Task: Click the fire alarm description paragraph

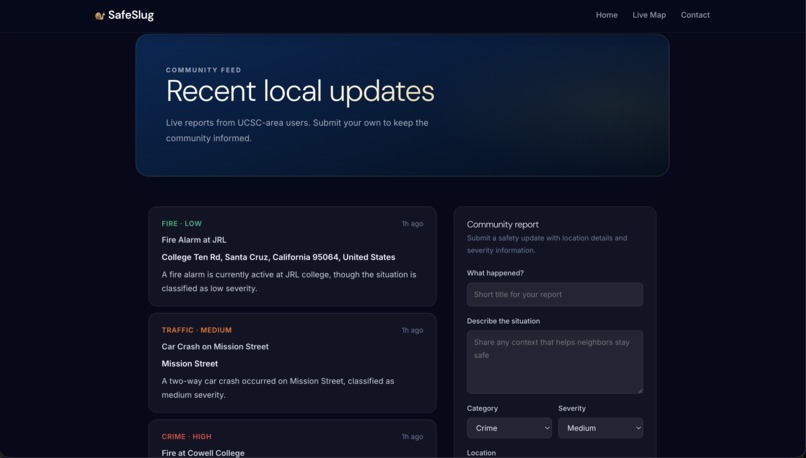Action: (x=289, y=281)
